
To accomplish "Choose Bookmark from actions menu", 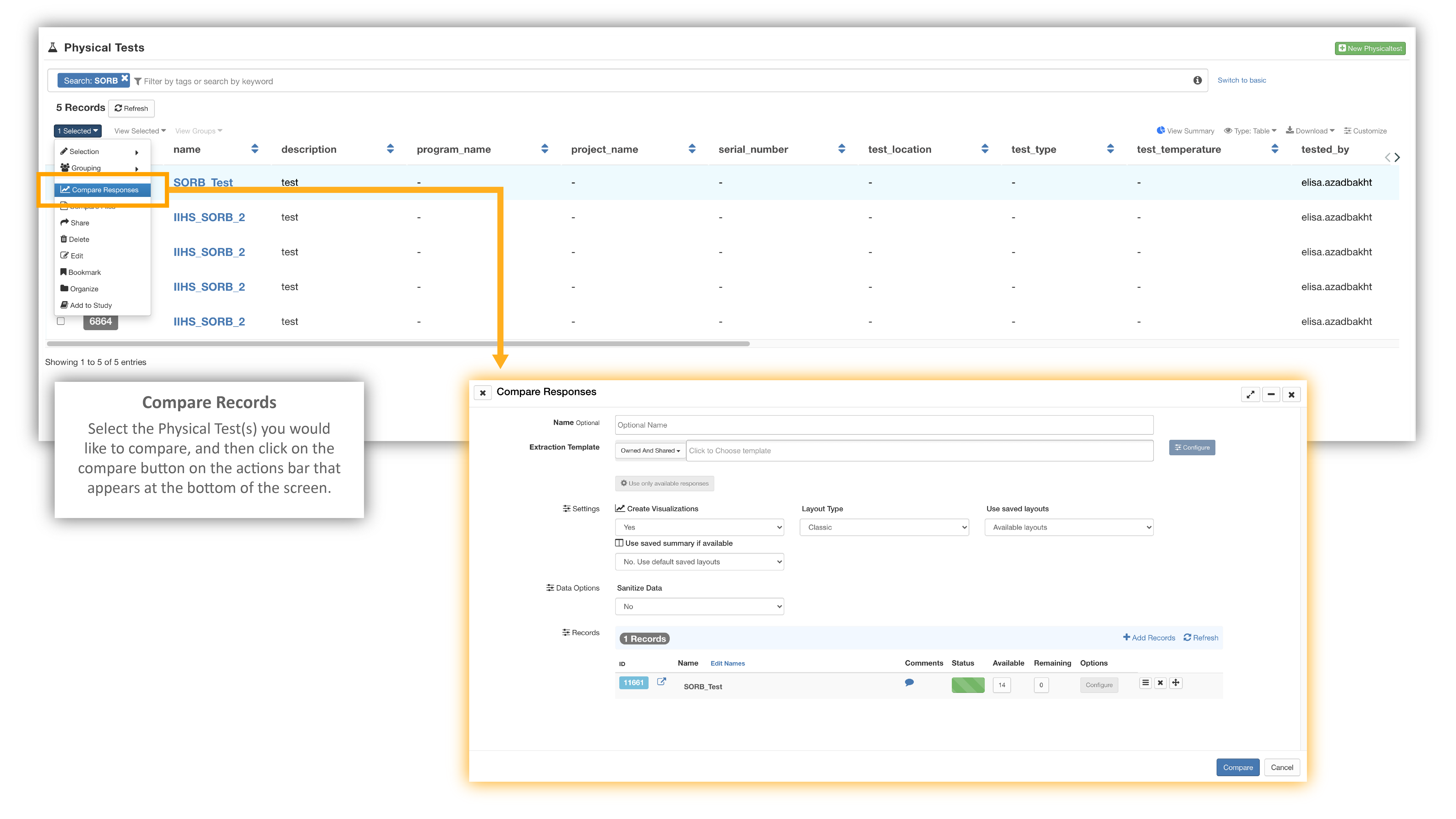I will (102, 272).
